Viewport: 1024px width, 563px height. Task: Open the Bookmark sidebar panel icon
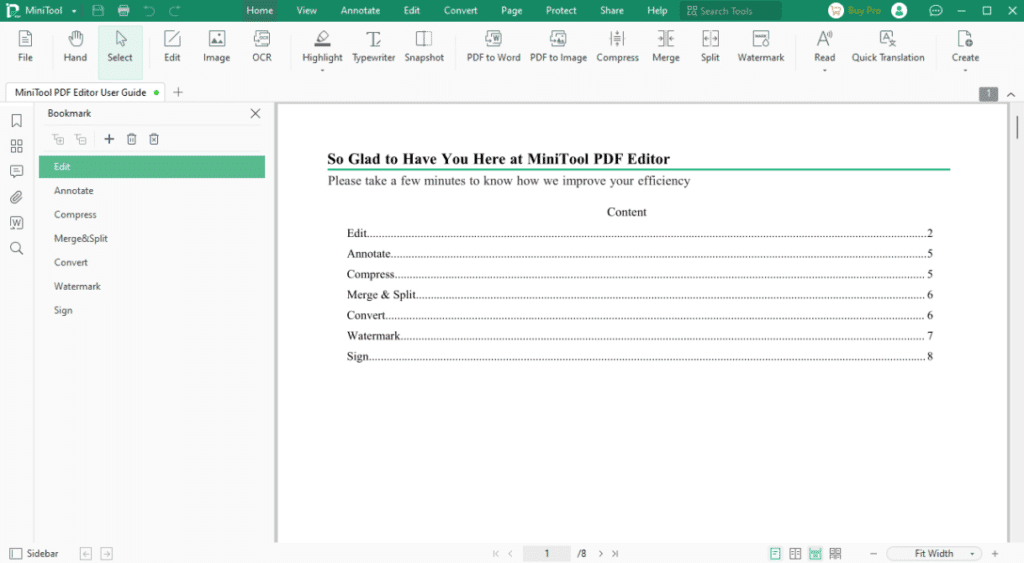point(16,120)
